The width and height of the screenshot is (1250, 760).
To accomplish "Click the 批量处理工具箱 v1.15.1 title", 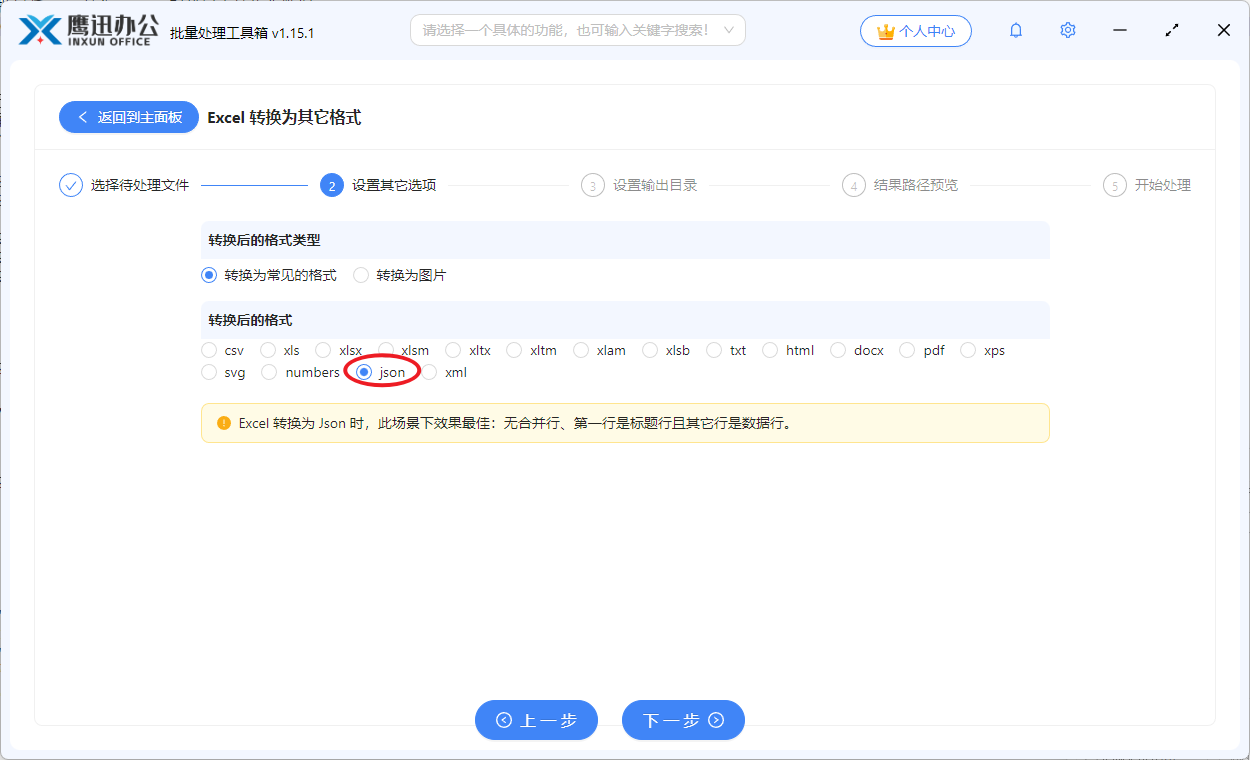I will [x=242, y=33].
